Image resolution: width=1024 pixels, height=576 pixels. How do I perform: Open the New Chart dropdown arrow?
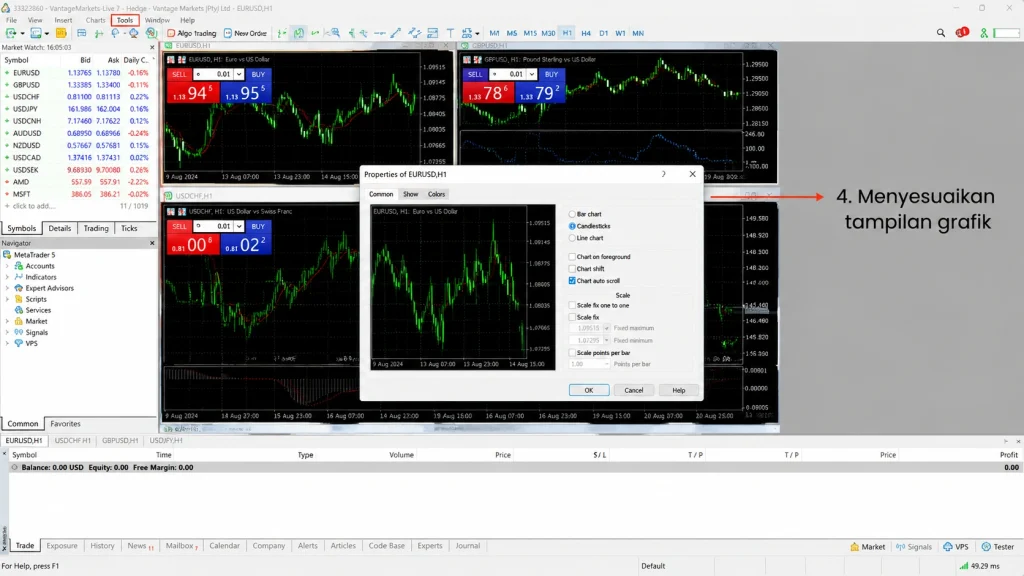coord(22,33)
